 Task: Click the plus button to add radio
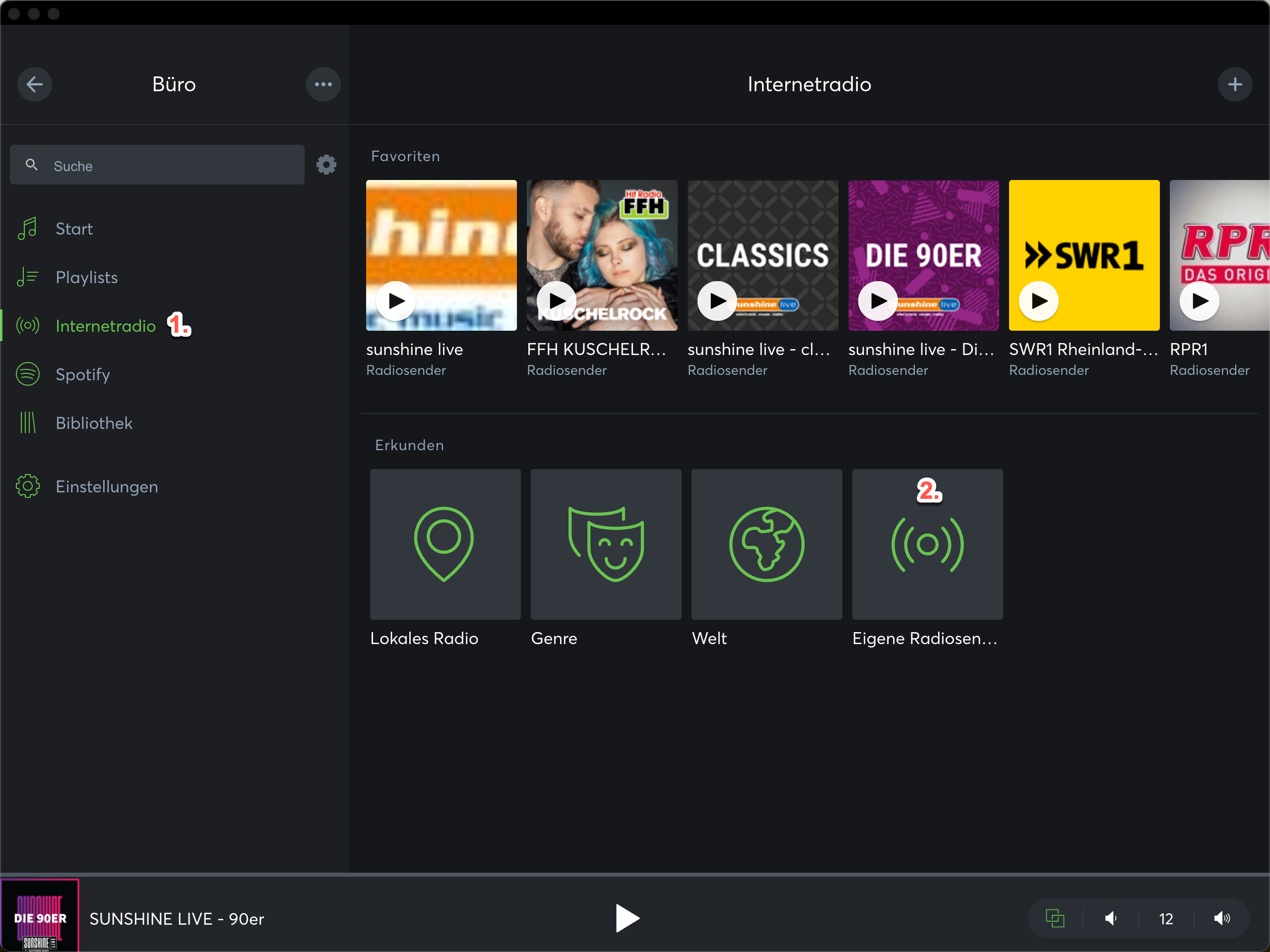click(1234, 84)
